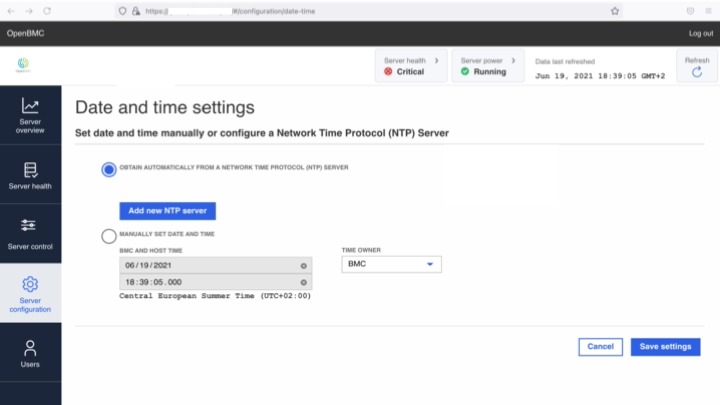Clear the date field with its X icon
The image size is (720, 405).
tap(304, 266)
